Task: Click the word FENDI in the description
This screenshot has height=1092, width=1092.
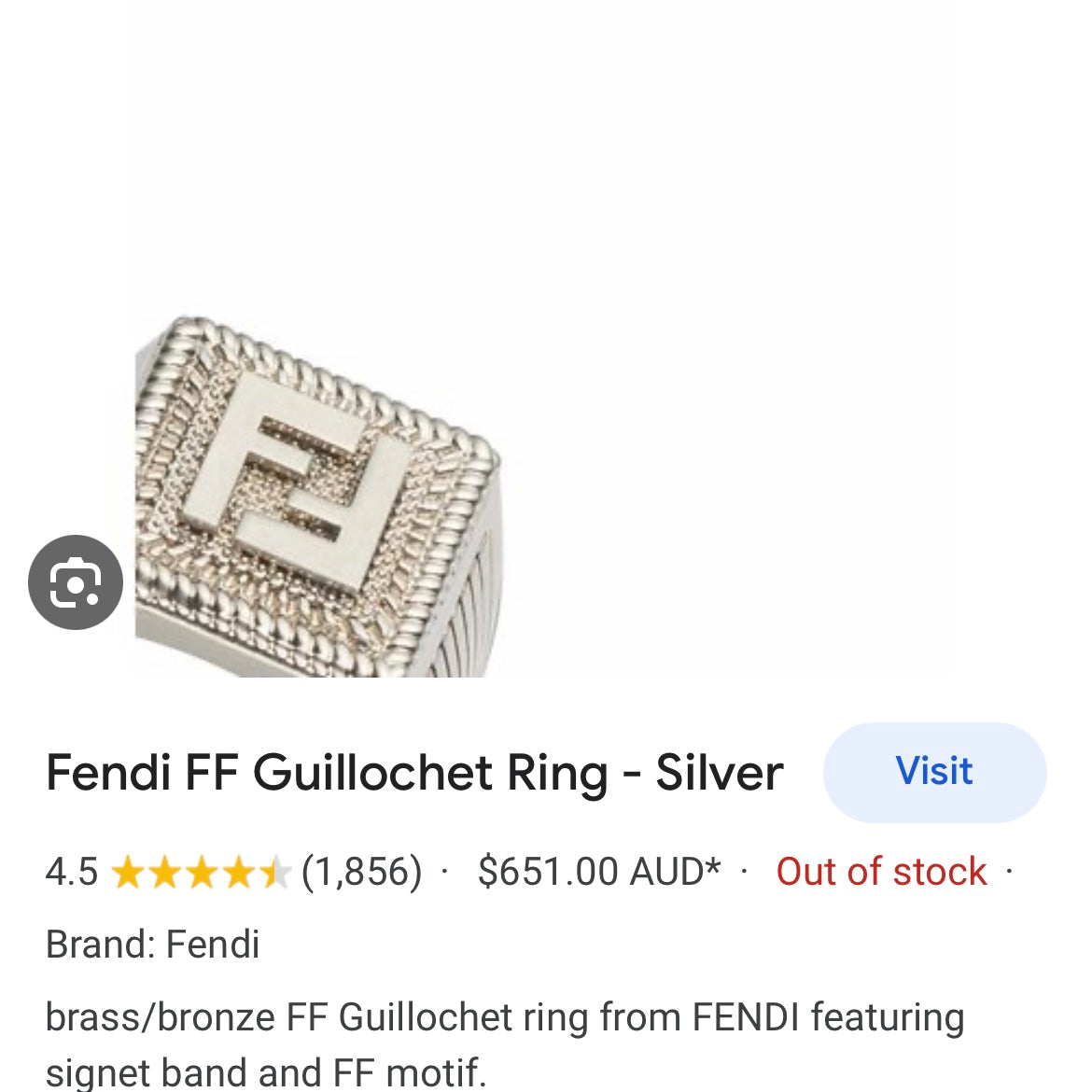Action: [746, 1017]
